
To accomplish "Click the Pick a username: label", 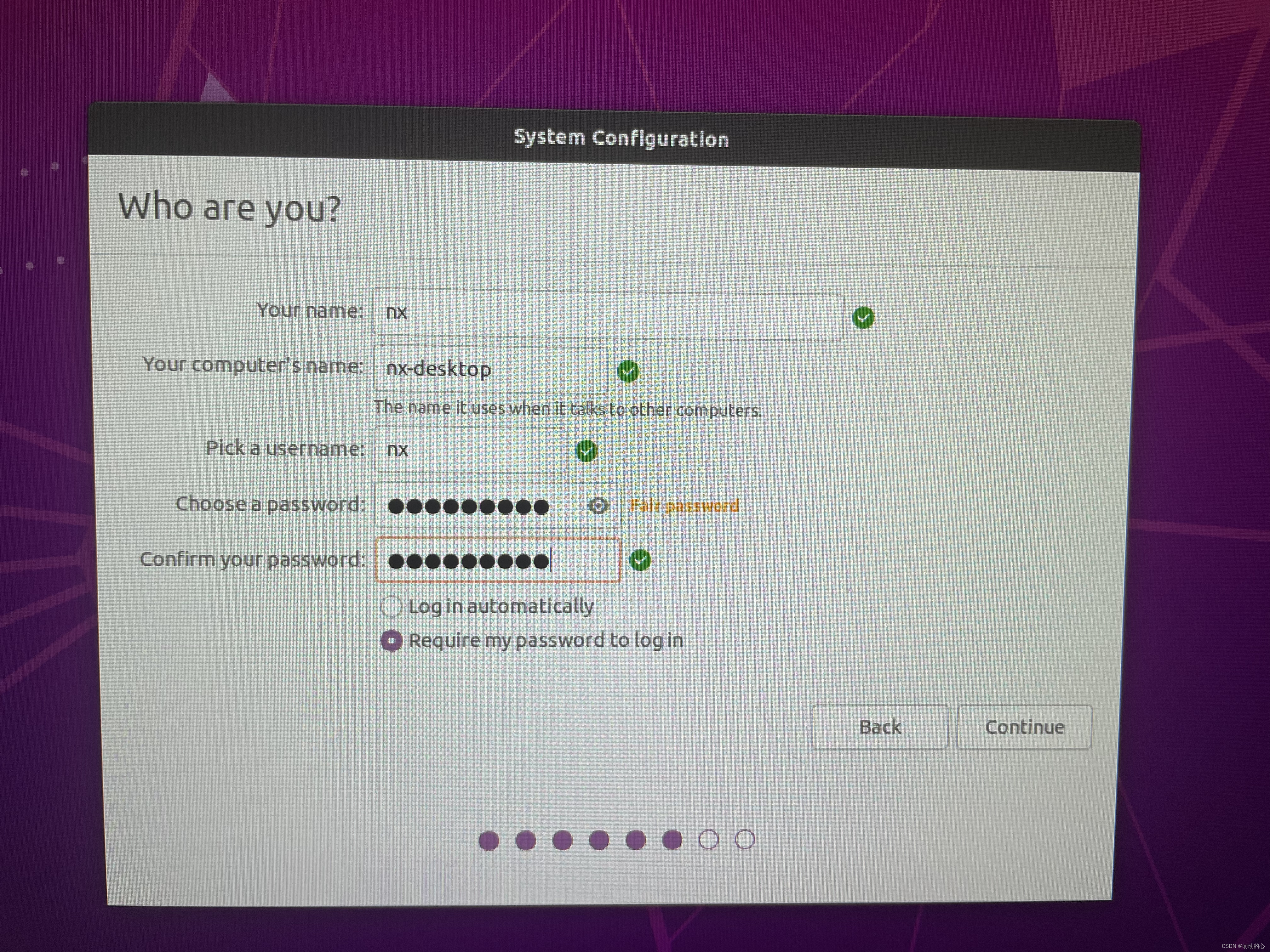I will point(285,448).
